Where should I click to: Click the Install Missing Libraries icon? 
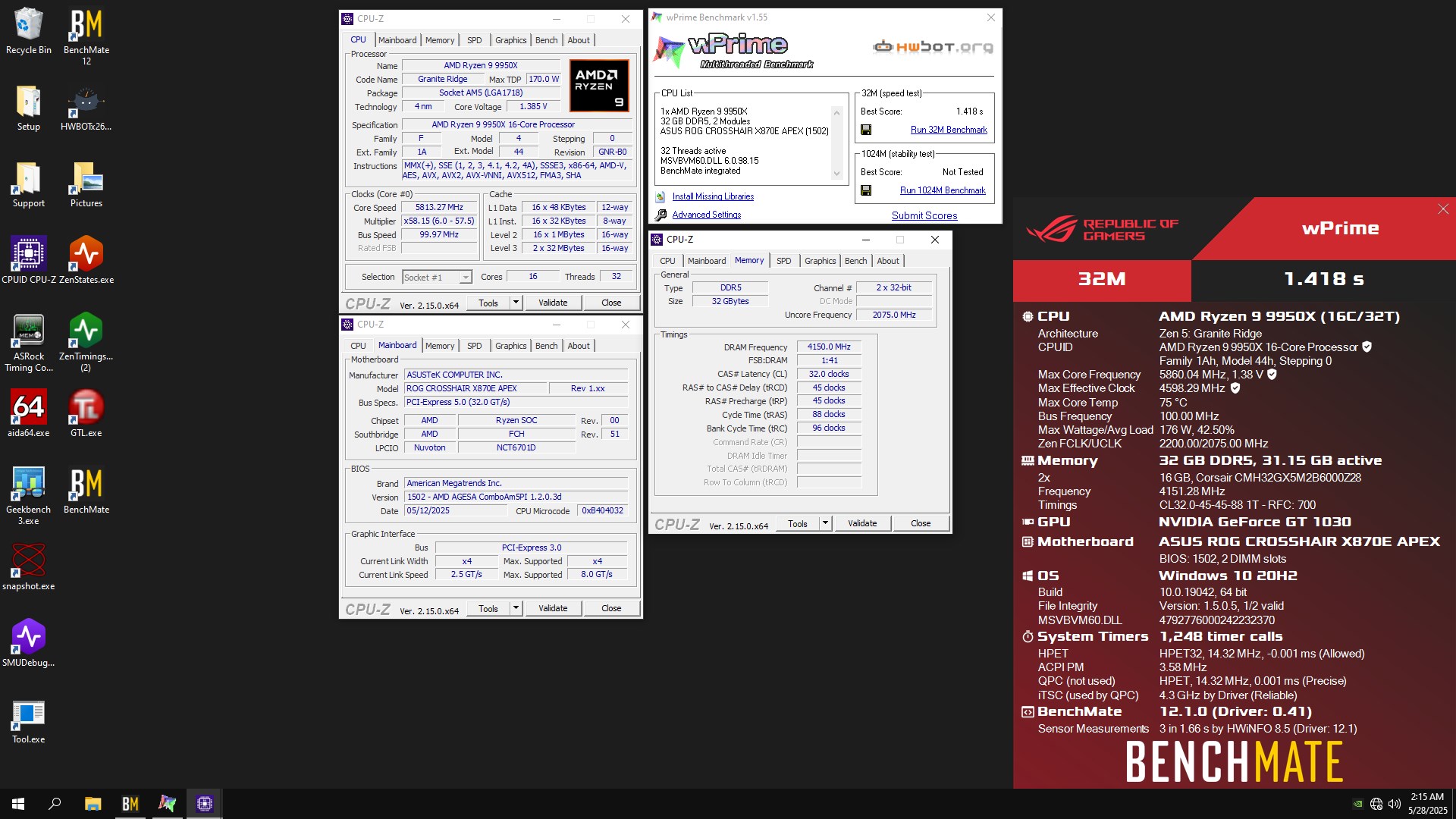click(x=661, y=196)
